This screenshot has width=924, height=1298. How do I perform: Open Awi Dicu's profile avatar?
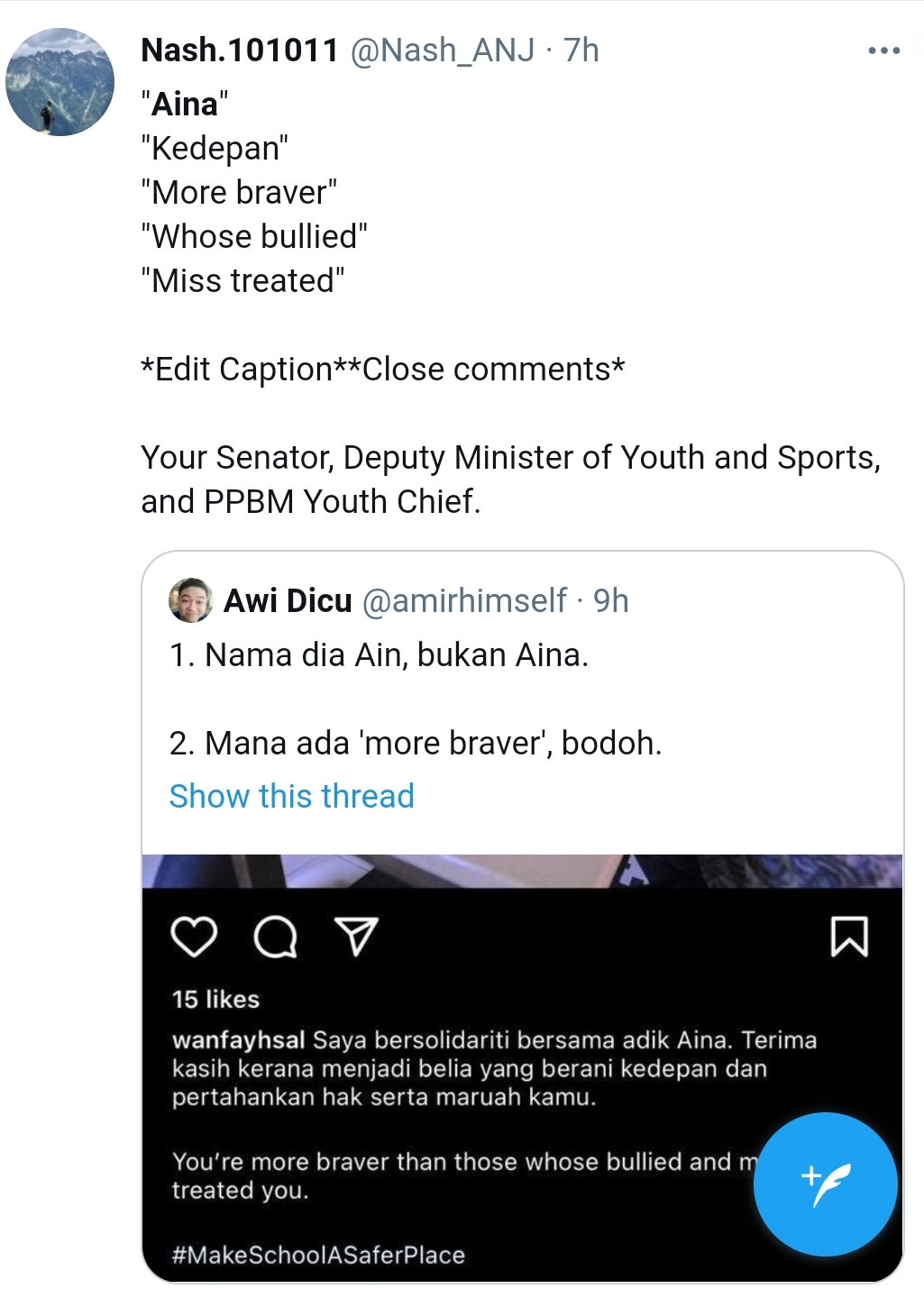pyautogui.click(x=190, y=601)
